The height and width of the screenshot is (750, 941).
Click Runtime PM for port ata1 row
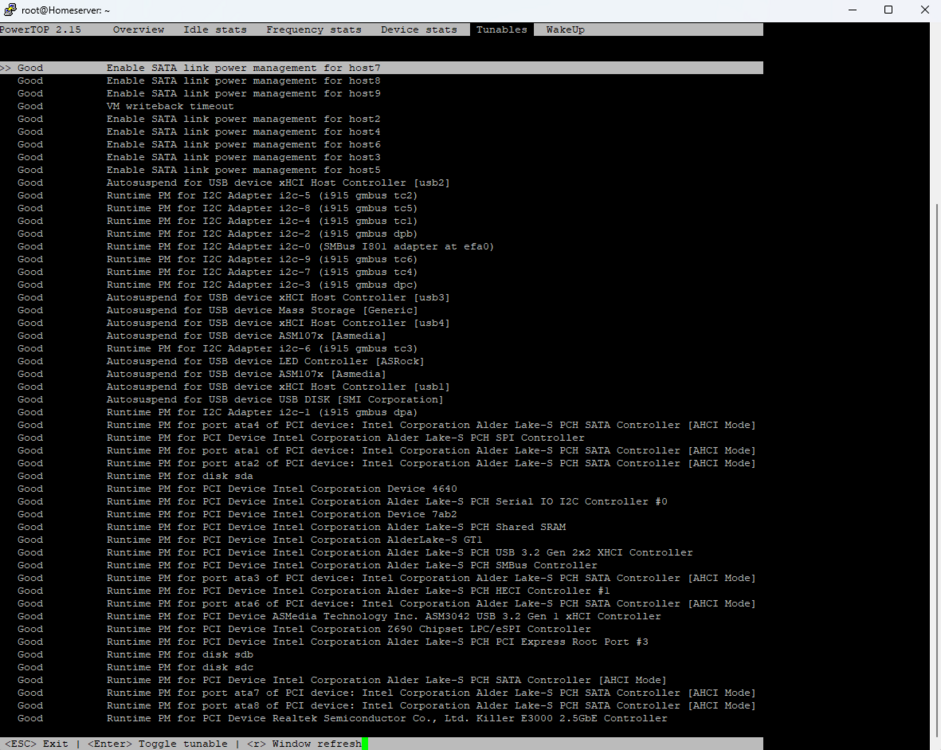click(386, 451)
